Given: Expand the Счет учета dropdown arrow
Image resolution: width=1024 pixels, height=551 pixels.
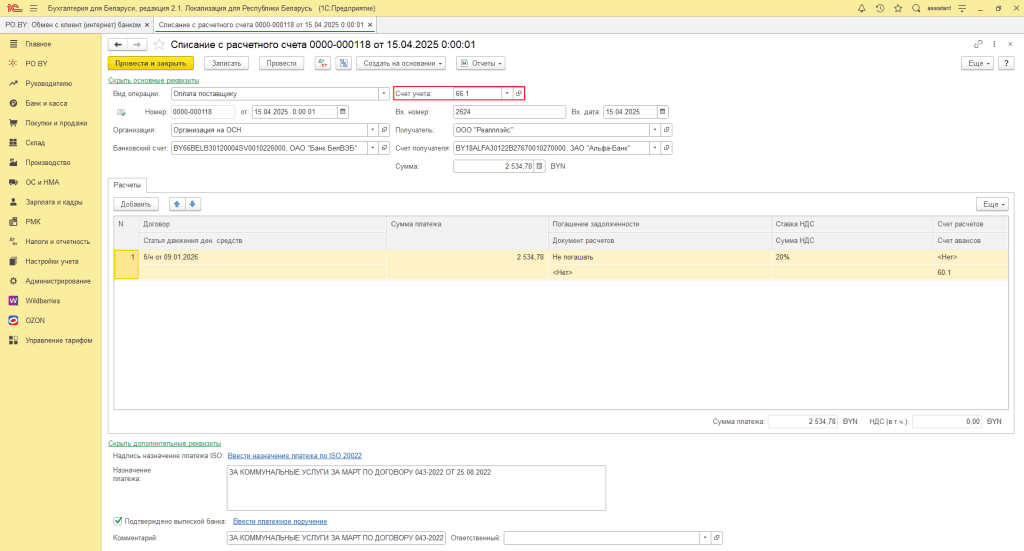Looking at the screenshot, I should (507, 93).
